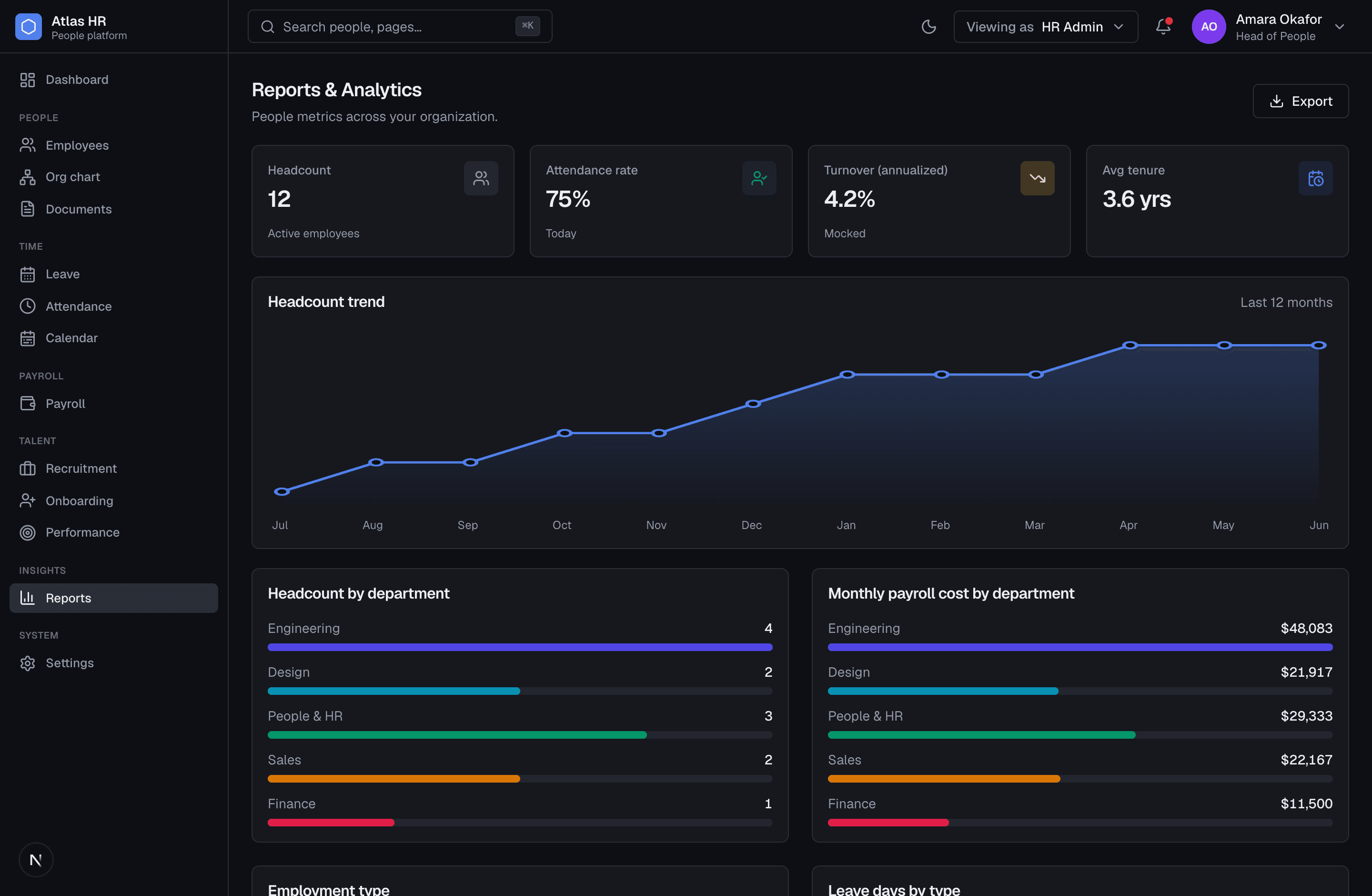This screenshot has height=896, width=1372.
Task: Click the Turnover trending-down icon
Action: click(x=1037, y=178)
